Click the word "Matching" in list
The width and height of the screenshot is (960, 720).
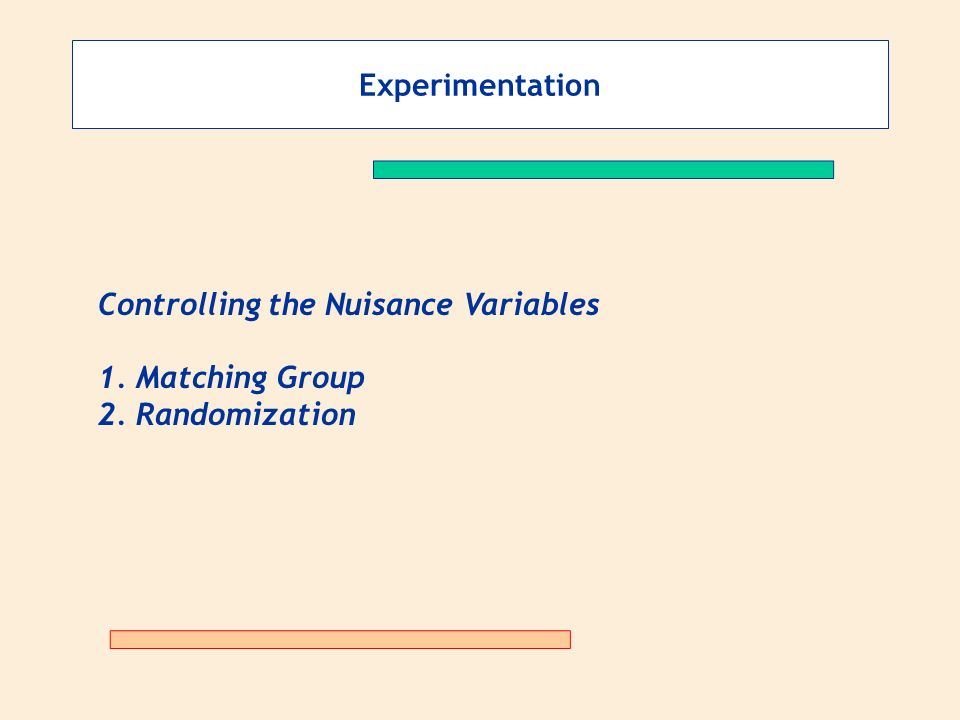(201, 378)
